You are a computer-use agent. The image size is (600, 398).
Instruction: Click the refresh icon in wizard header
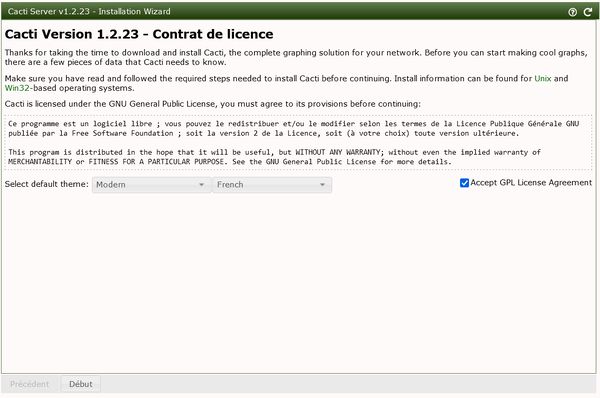(587, 12)
